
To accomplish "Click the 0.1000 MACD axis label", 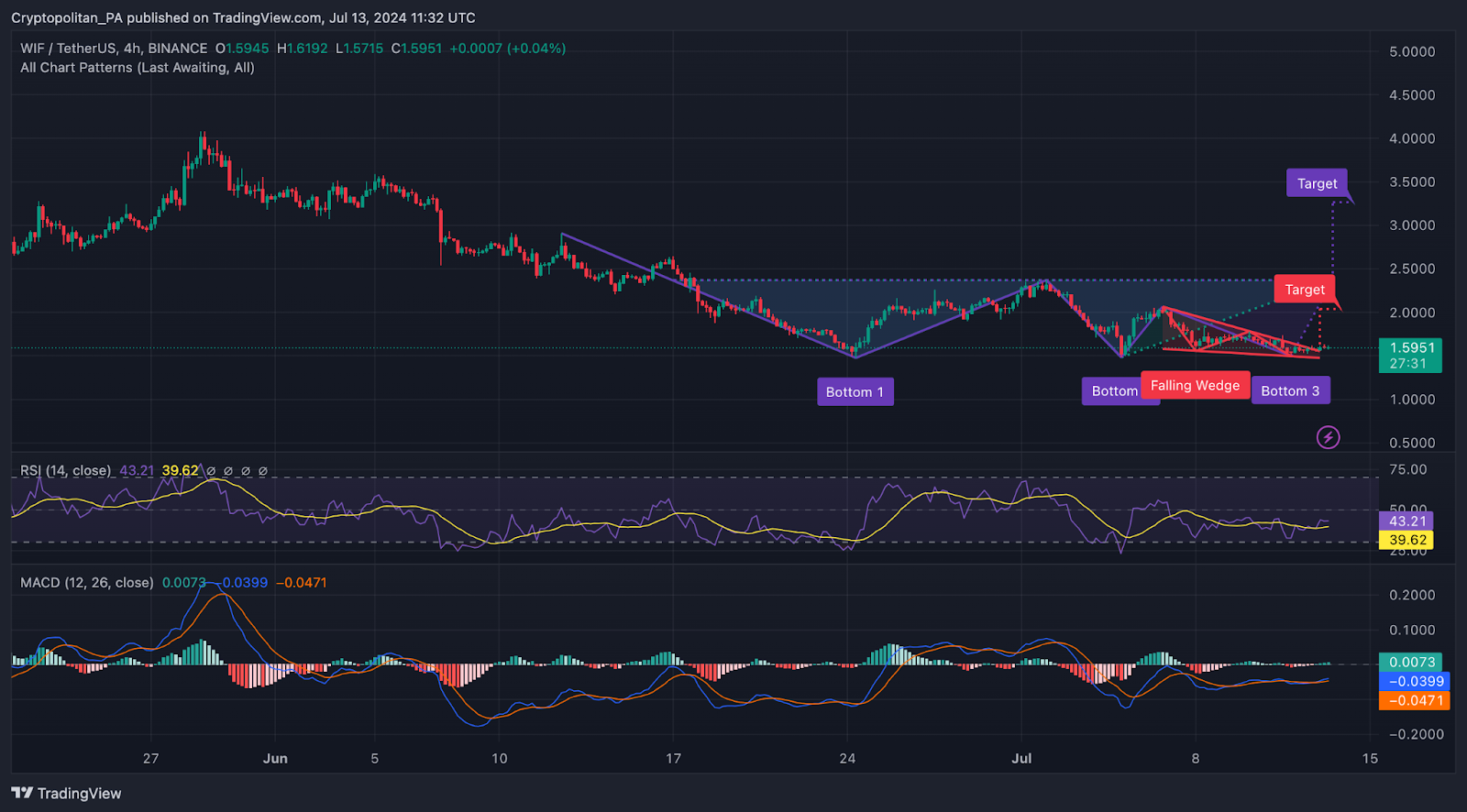I will [1412, 630].
